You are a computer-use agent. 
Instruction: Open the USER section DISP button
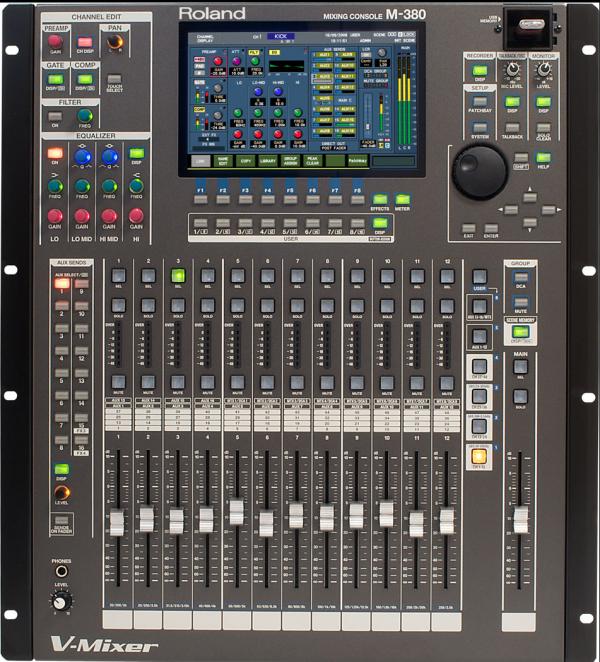[380, 223]
